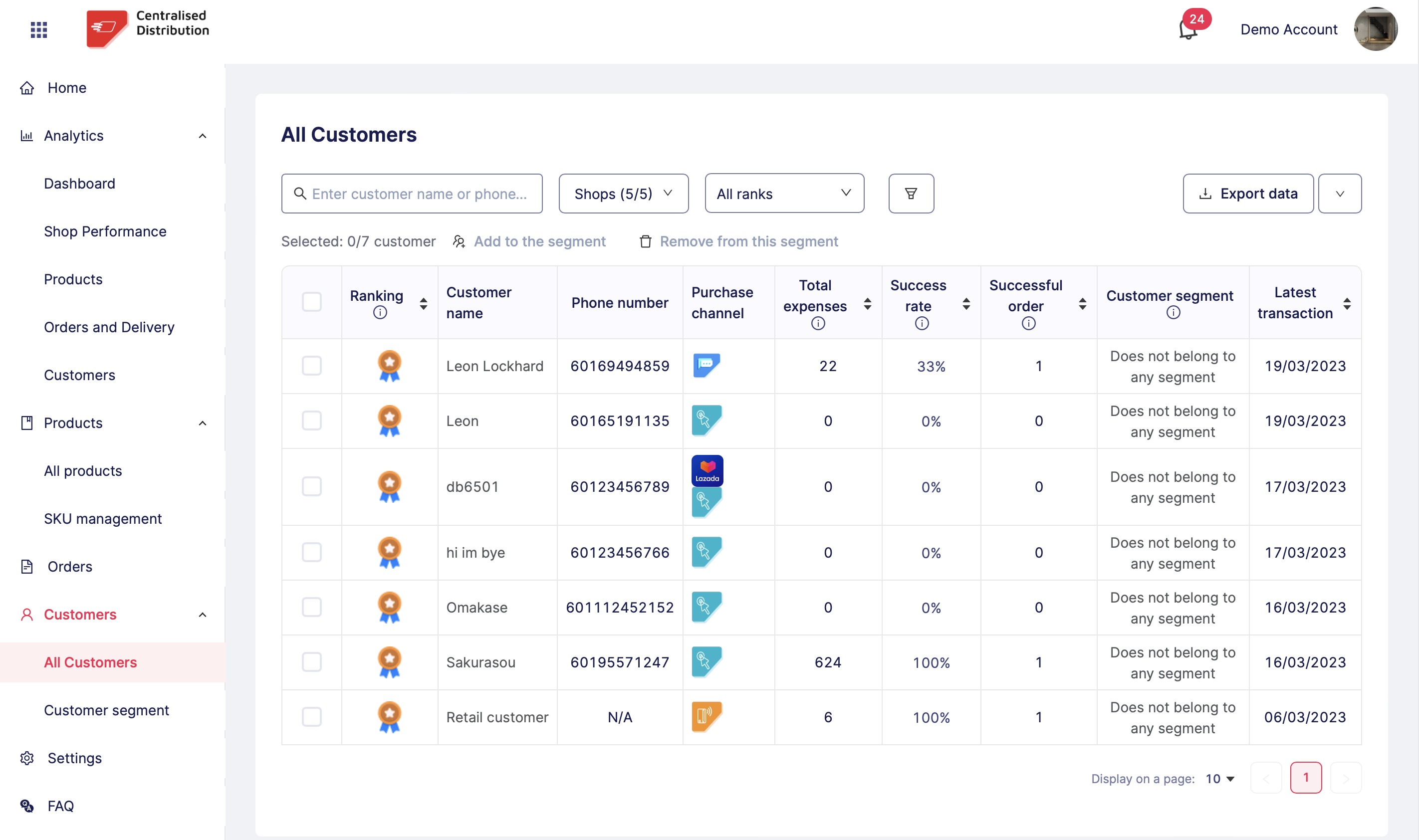Click the Customer segment info icon
1419x840 pixels.
(x=1173, y=313)
